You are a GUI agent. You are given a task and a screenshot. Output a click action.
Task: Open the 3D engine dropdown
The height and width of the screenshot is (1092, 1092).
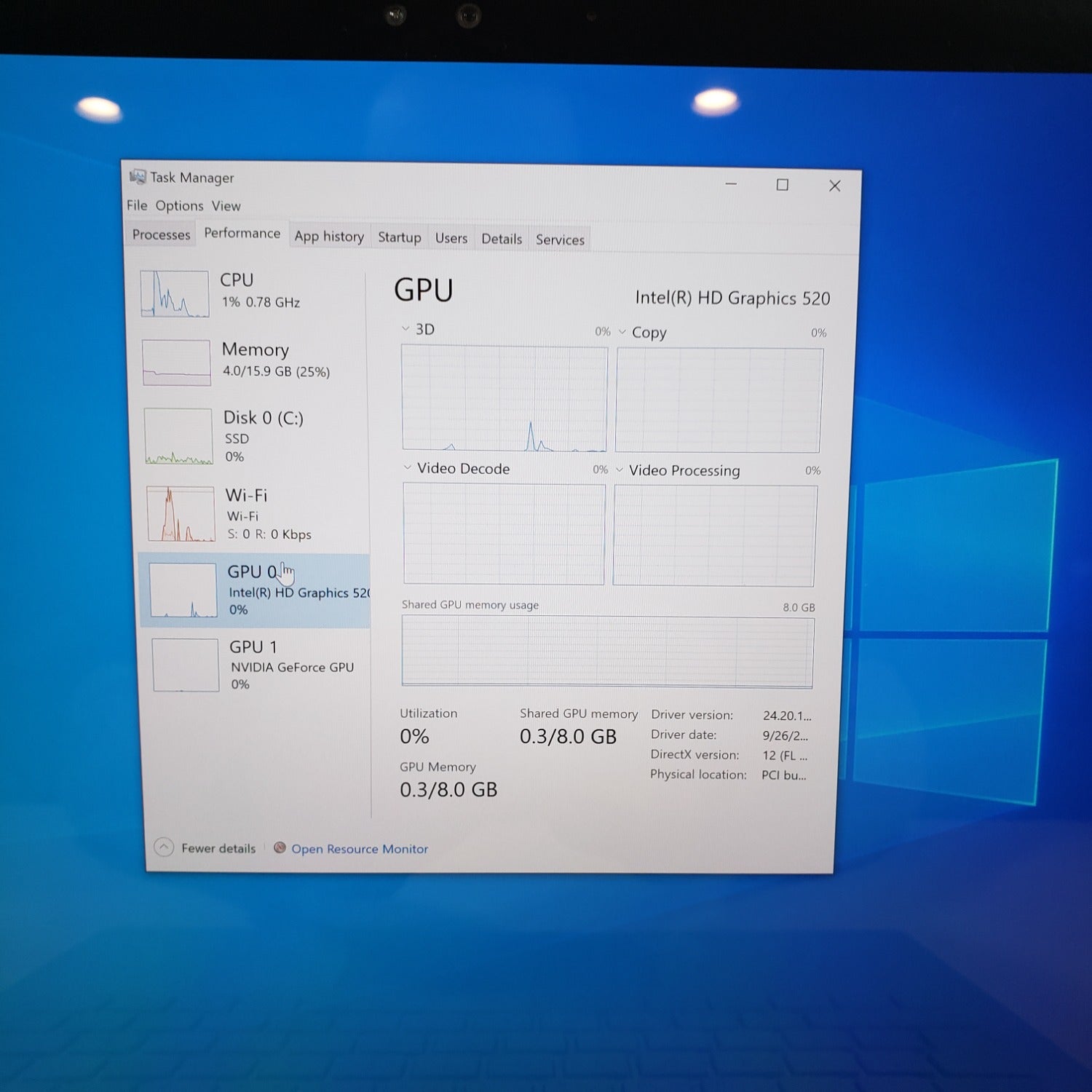pos(406,329)
